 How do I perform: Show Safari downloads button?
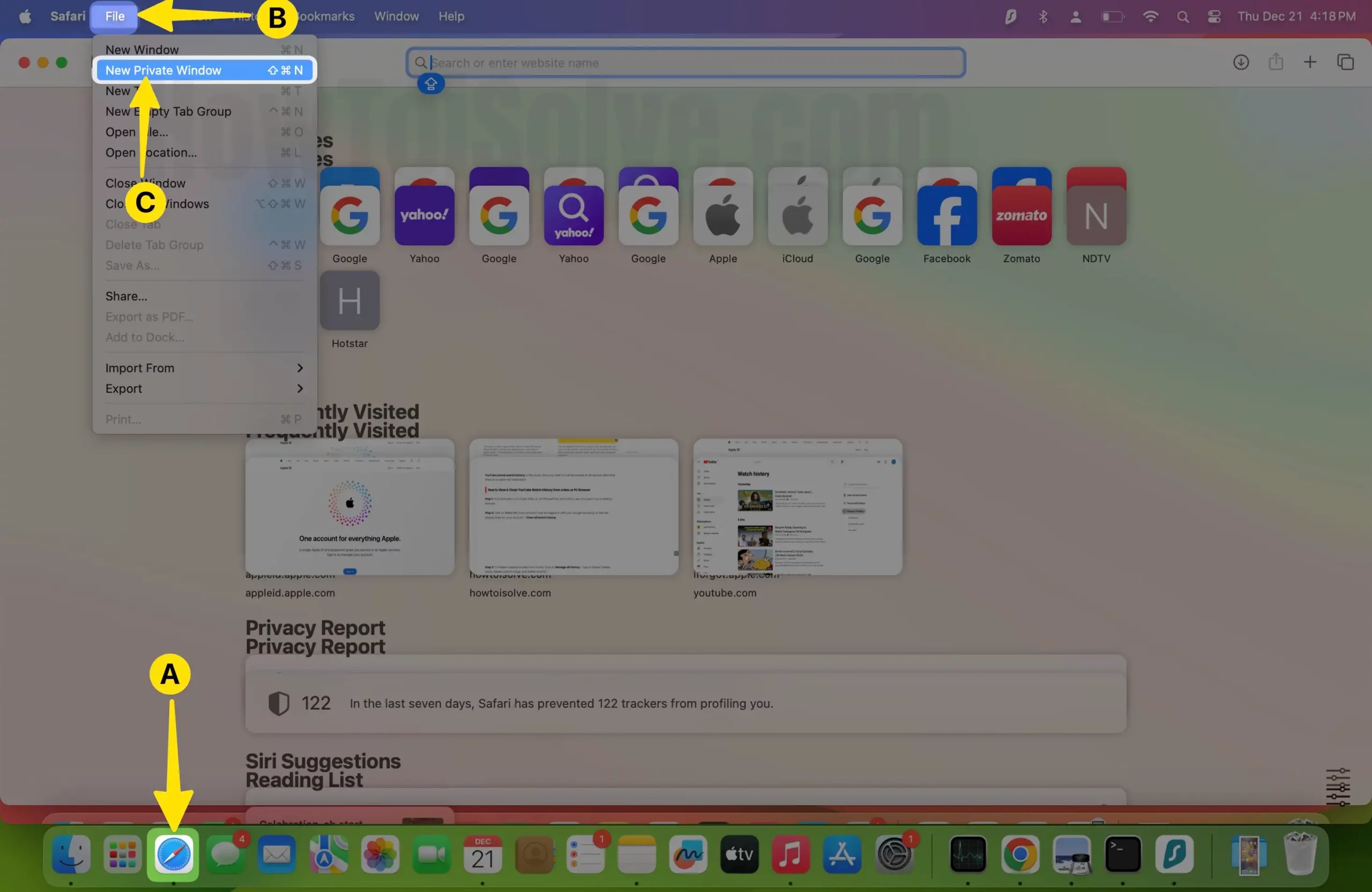(x=1241, y=62)
